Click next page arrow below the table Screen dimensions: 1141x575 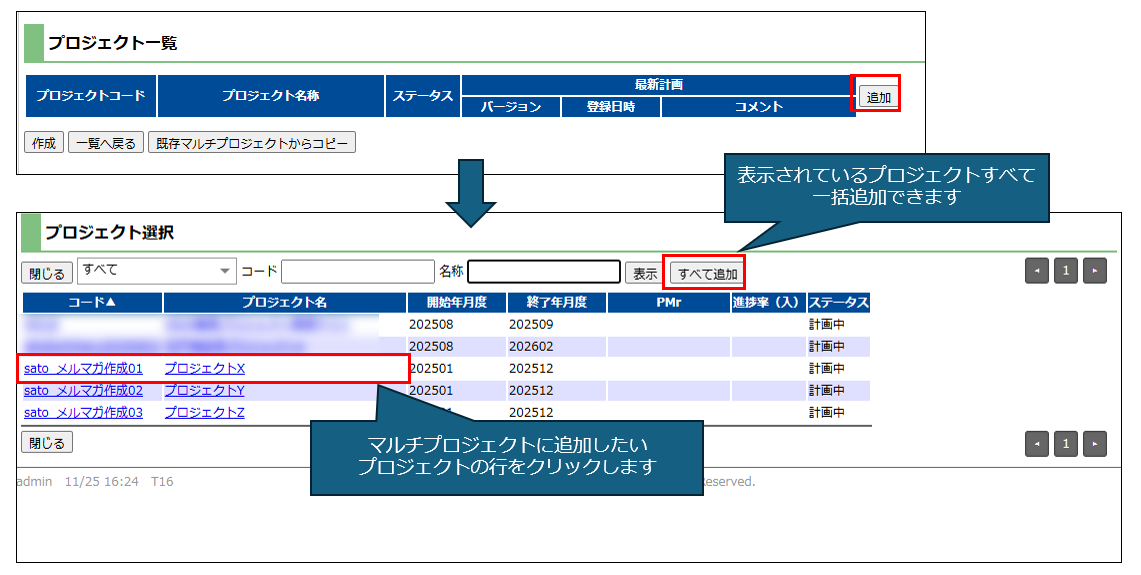[1095, 443]
